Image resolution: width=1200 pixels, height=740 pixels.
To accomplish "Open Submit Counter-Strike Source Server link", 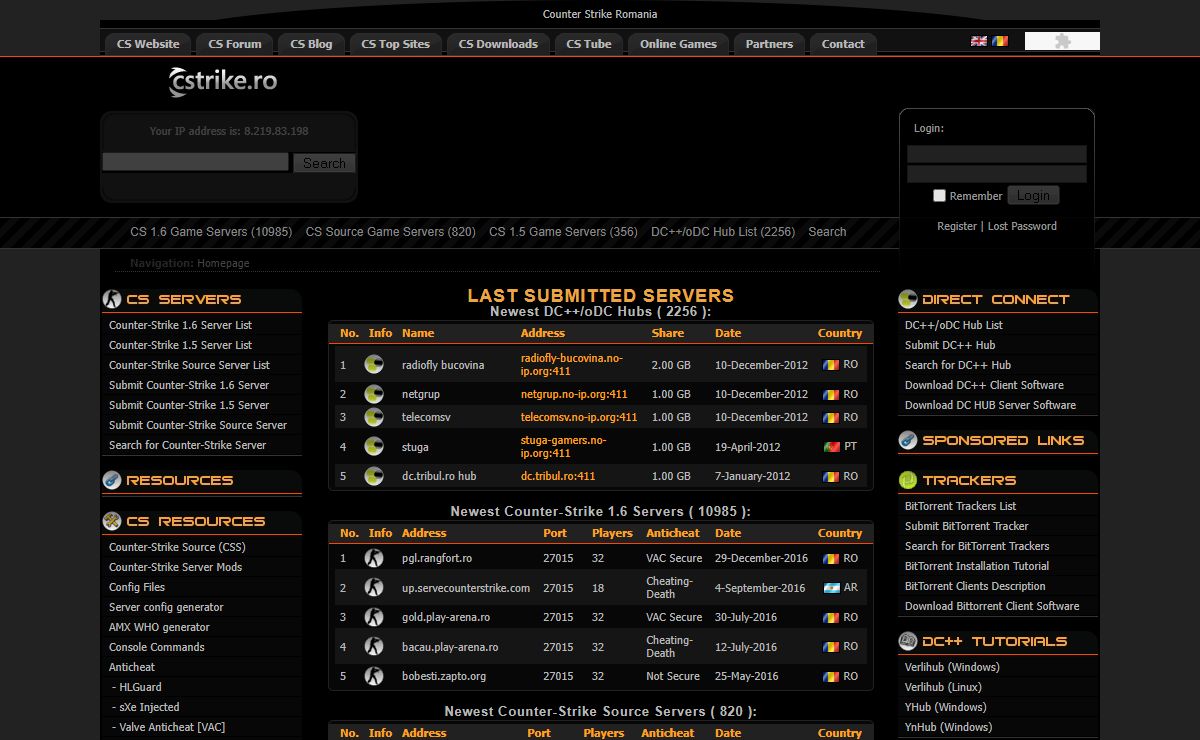I will tap(198, 425).
